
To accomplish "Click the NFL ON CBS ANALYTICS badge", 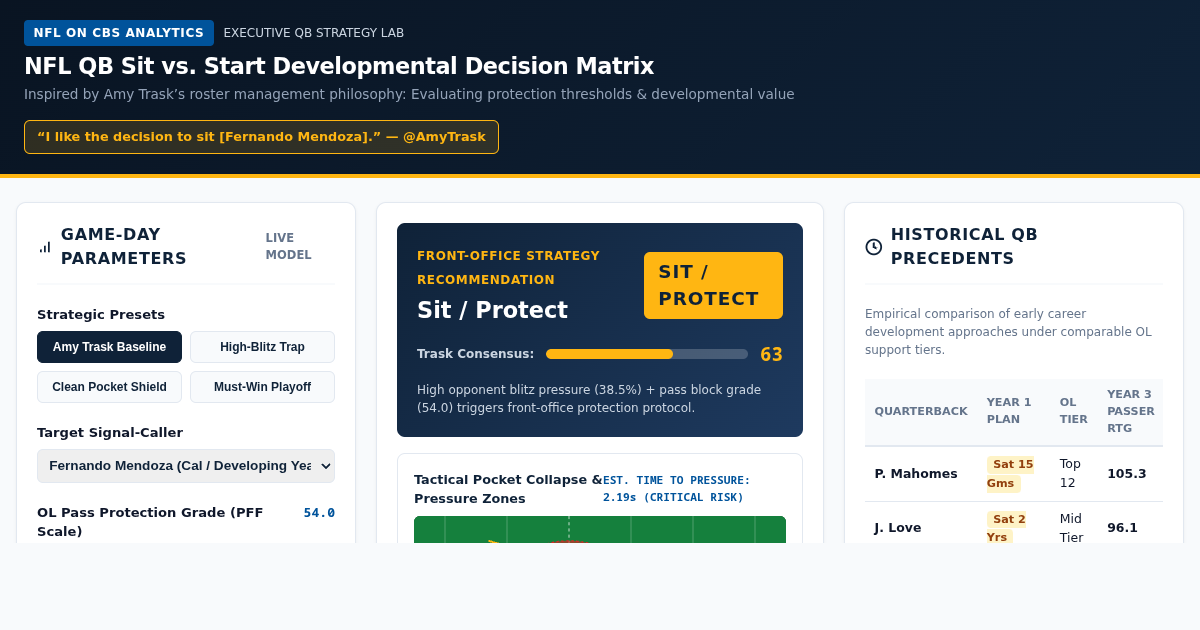I will click(x=119, y=33).
